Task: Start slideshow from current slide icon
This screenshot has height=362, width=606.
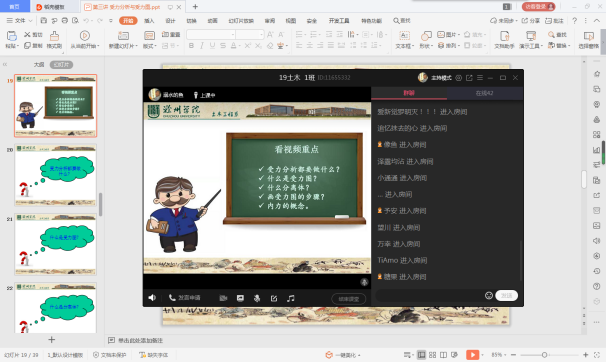Action: [85, 36]
